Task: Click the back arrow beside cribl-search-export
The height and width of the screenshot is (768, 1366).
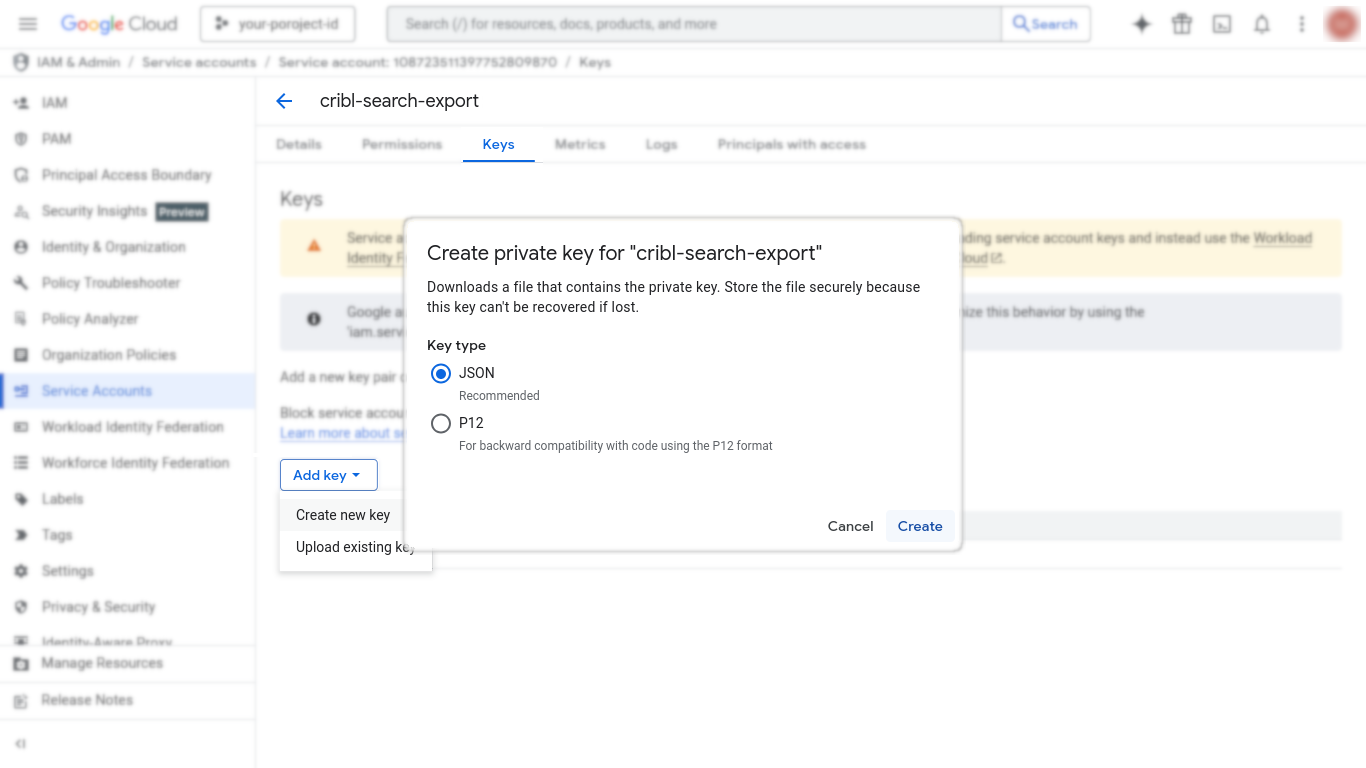Action: (284, 100)
